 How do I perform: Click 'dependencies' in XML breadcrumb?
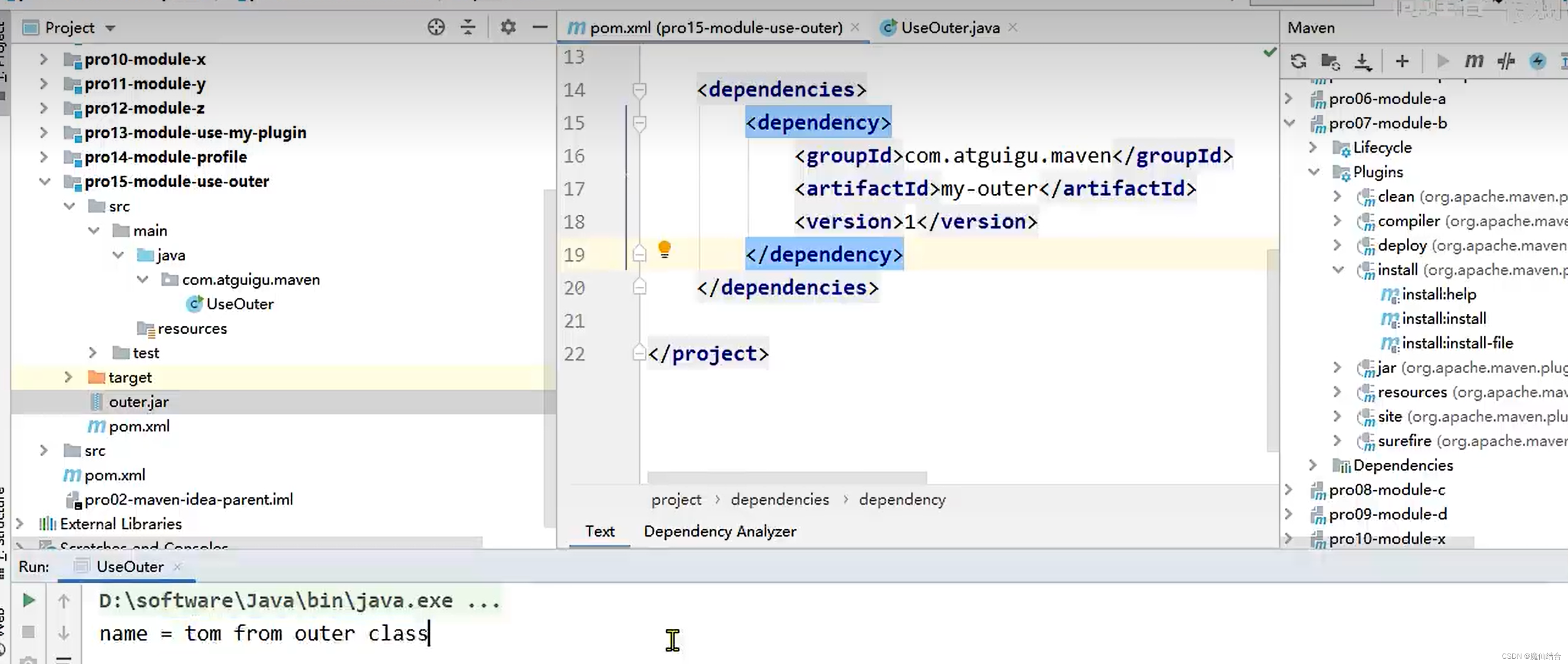coord(780,500)
